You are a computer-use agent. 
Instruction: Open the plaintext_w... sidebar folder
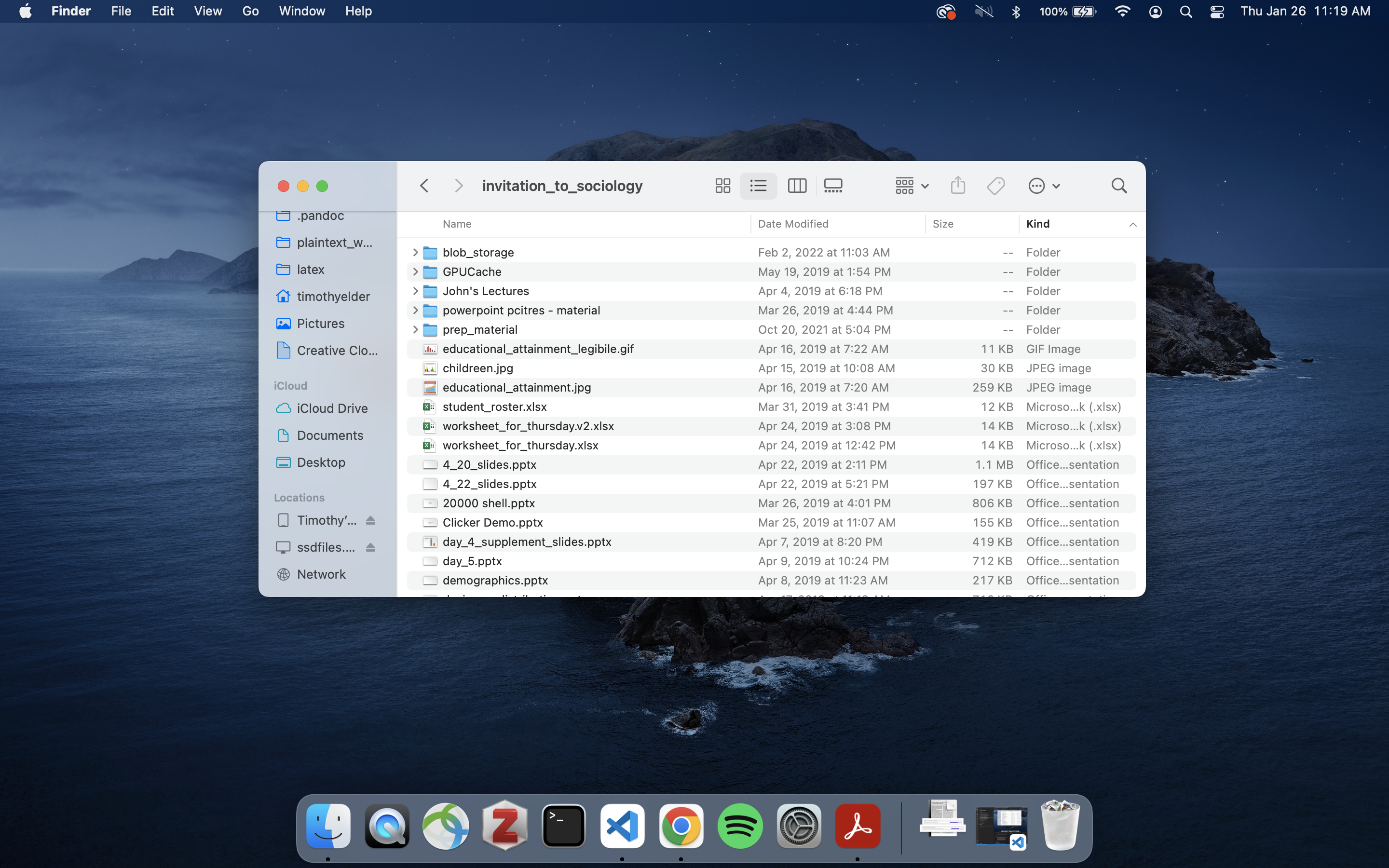[x=324, y=242]
